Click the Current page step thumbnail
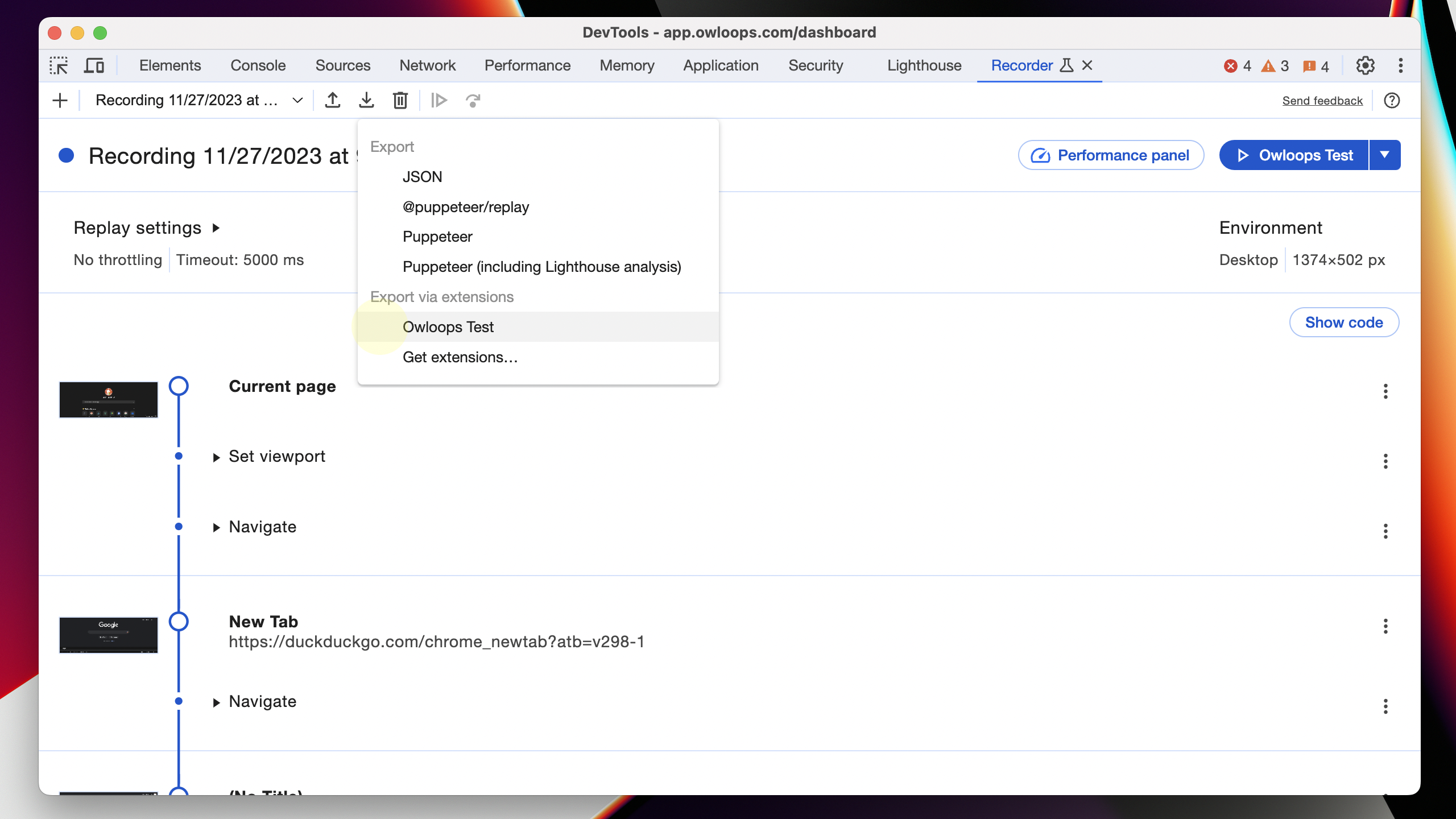The height and width of the screenshot is (819, 1456). [109, 400]
